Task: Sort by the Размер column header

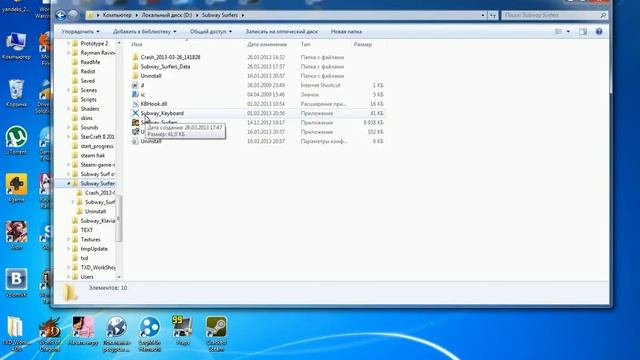Action: [363, 44]
